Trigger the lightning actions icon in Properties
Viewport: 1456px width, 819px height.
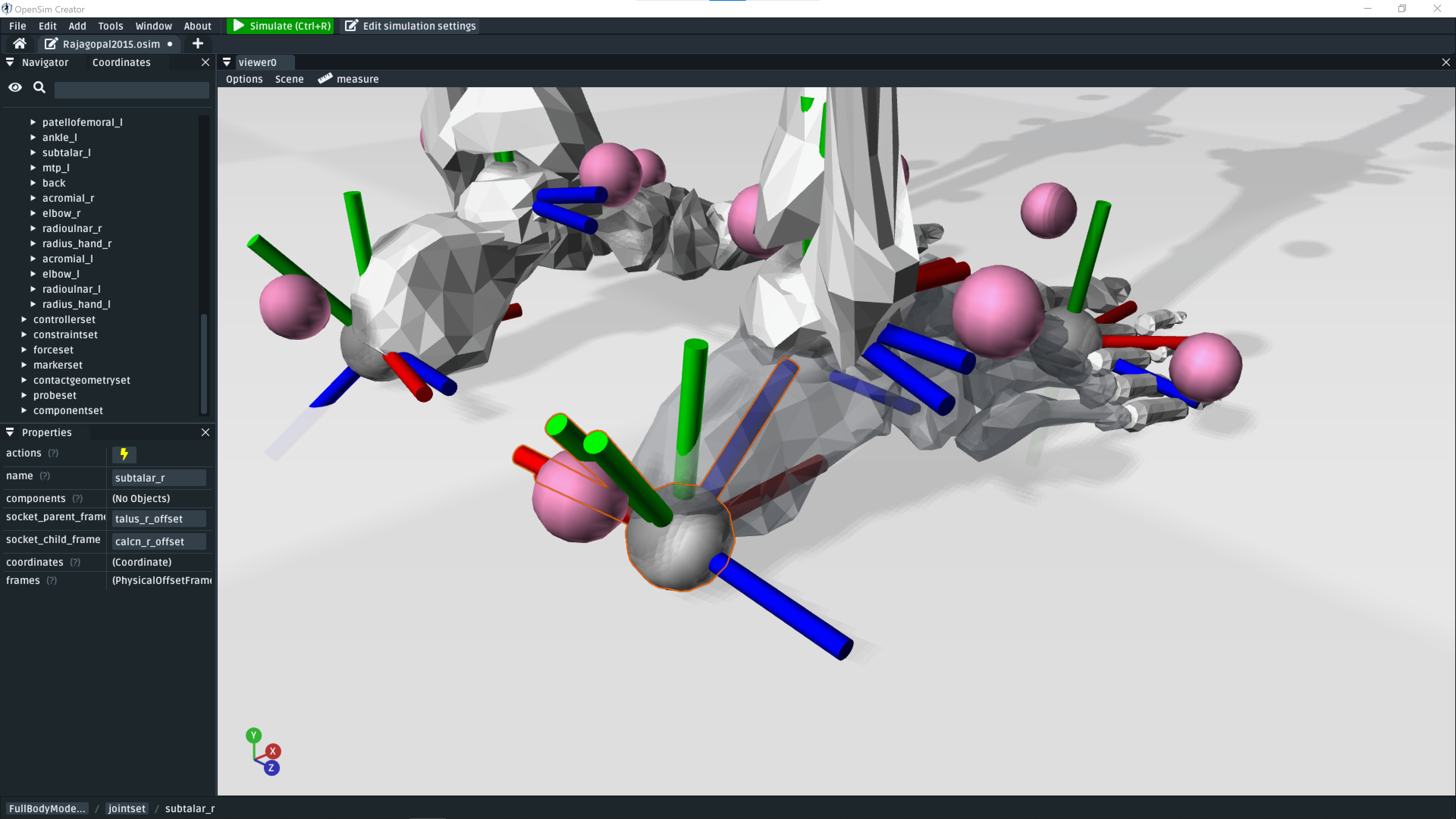[124, 455]
